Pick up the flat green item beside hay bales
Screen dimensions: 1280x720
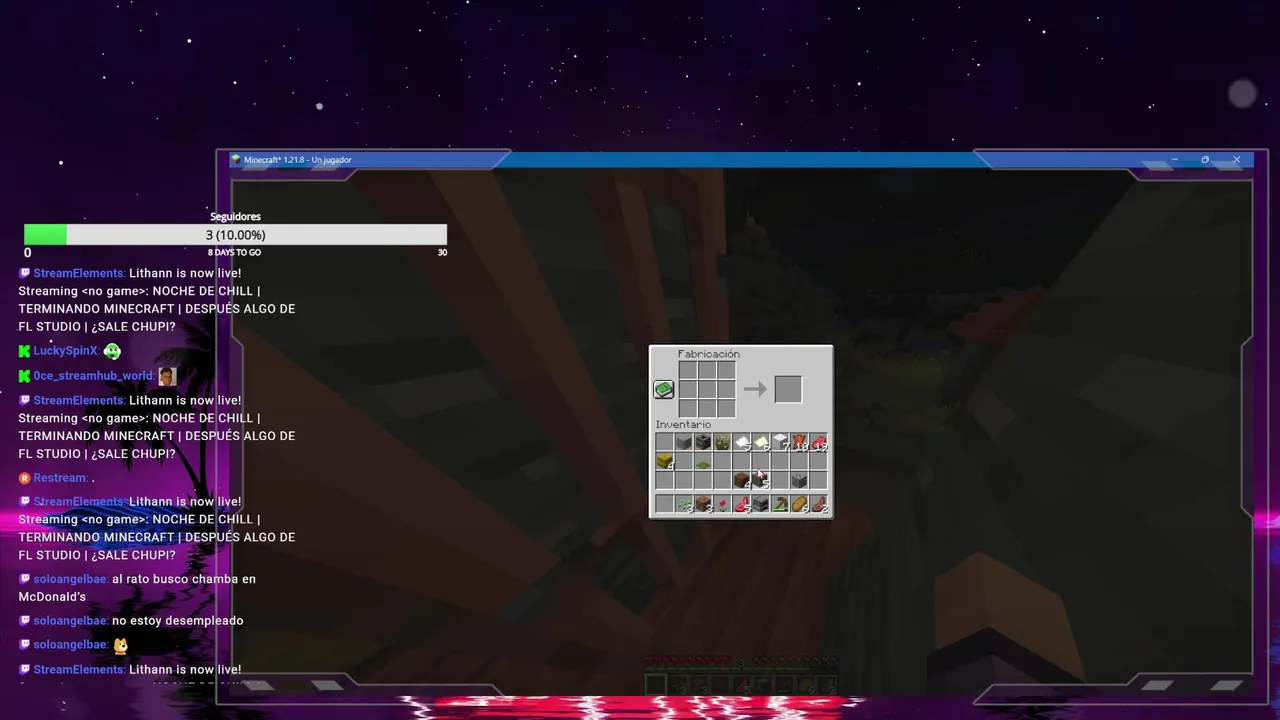[x=703, y=461]
